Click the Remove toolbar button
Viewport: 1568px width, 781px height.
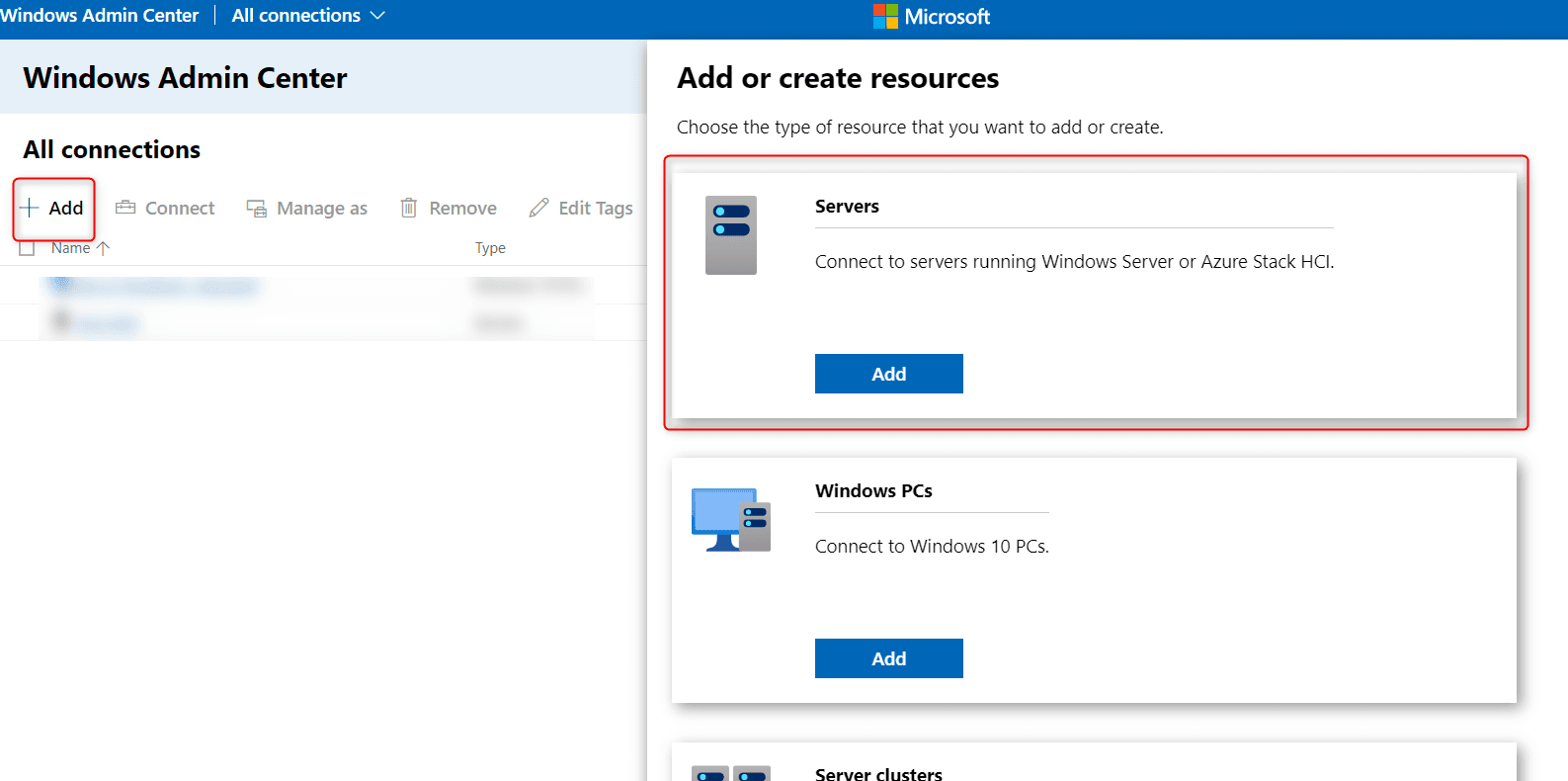449,209
